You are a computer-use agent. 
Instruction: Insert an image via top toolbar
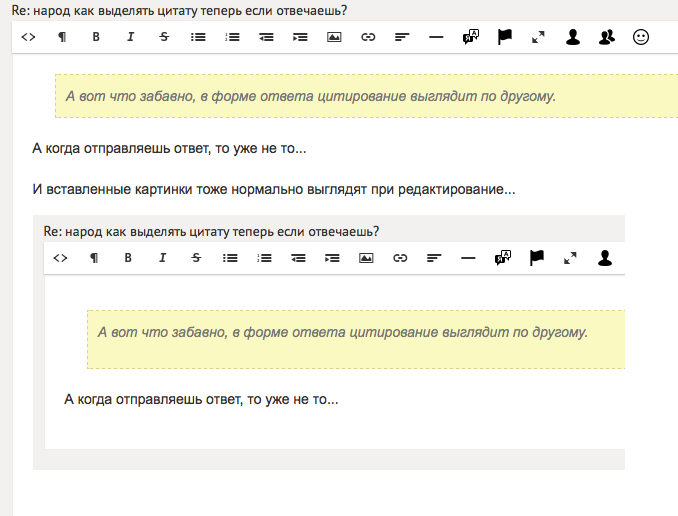[334, 37]
